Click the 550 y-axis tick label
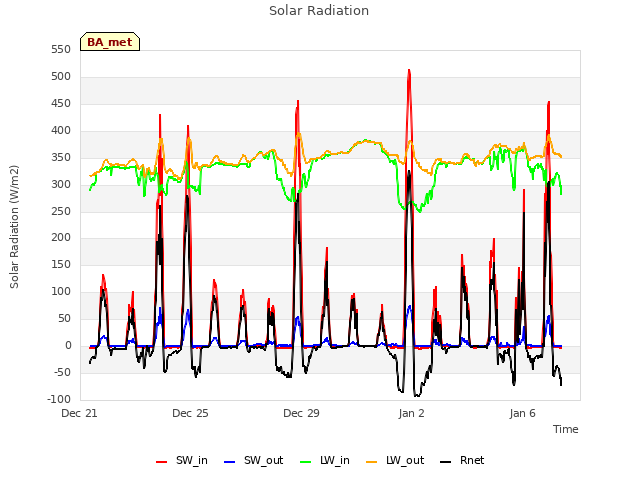The width and height of the screenshot is (640, 480). point(61,50)
